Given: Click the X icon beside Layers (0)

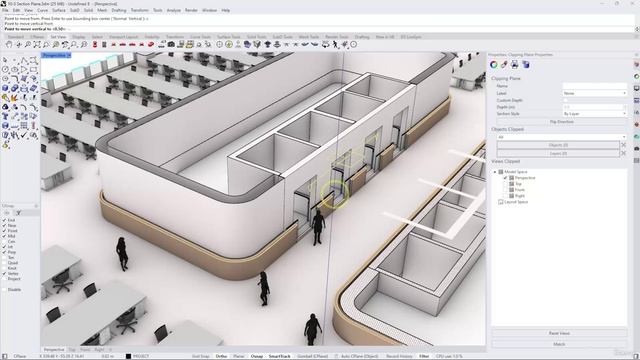Looking at the screenshot, I should 623,153.
